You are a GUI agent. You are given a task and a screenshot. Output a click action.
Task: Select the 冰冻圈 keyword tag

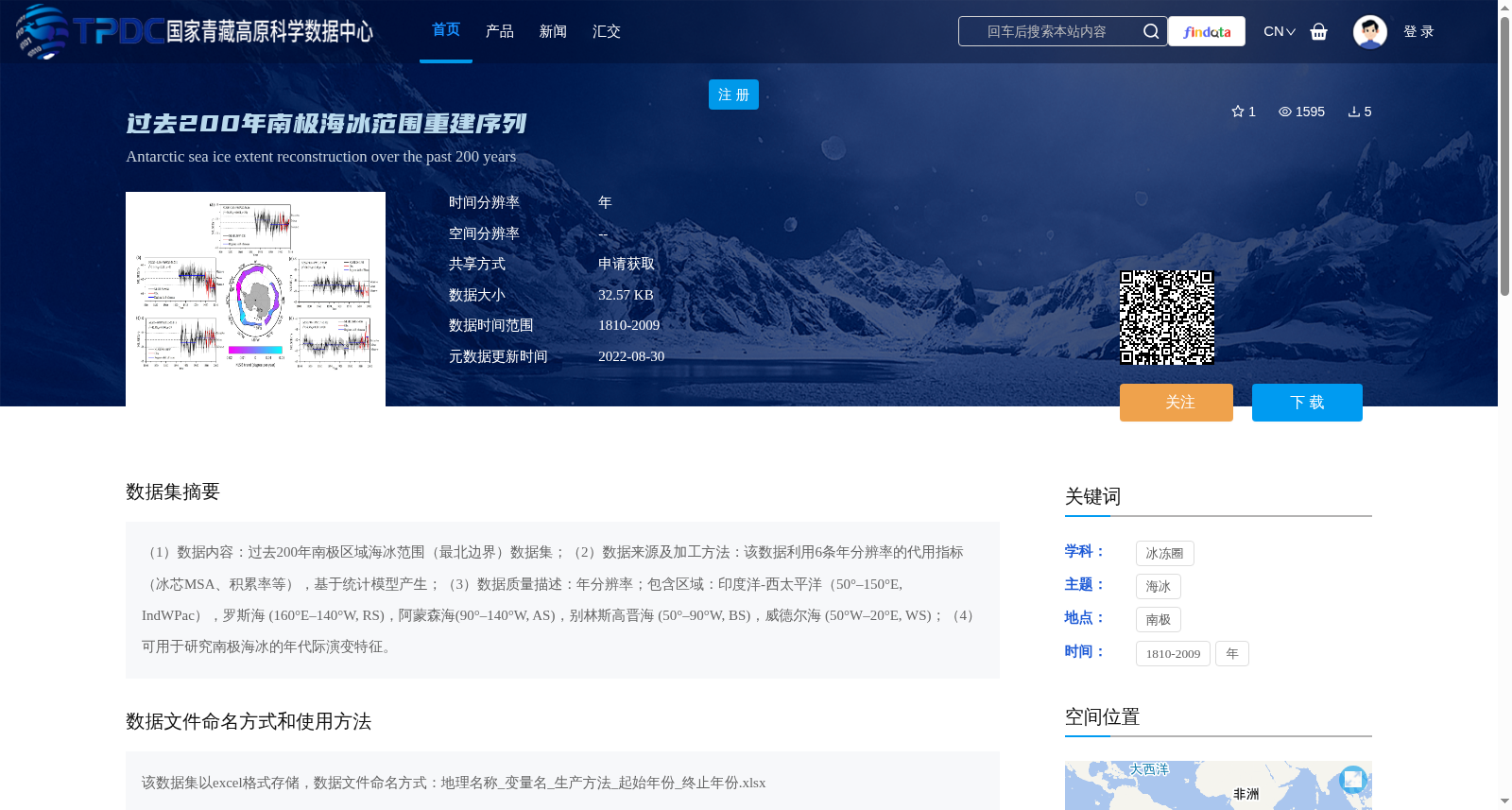tap(1165, 553)
